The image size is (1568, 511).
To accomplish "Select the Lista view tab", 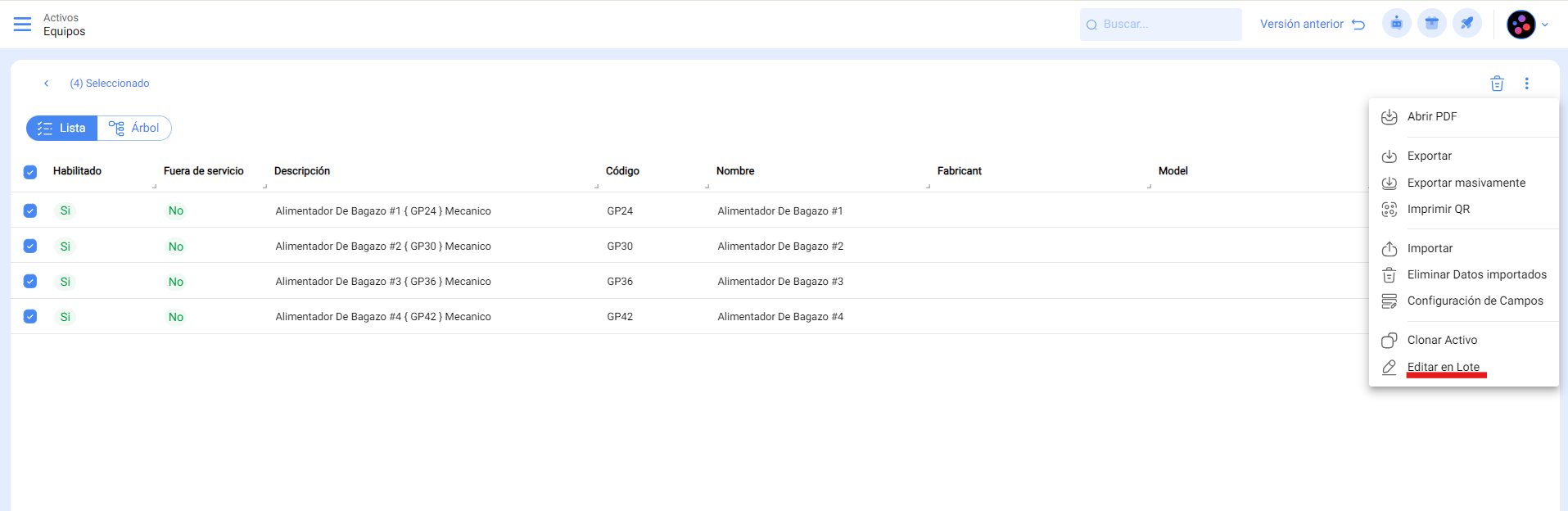I will [x=62, y=129].
